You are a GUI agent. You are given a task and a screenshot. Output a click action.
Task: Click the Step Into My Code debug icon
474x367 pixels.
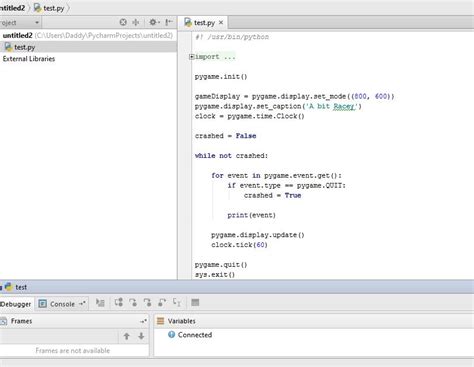click(147, 302)
